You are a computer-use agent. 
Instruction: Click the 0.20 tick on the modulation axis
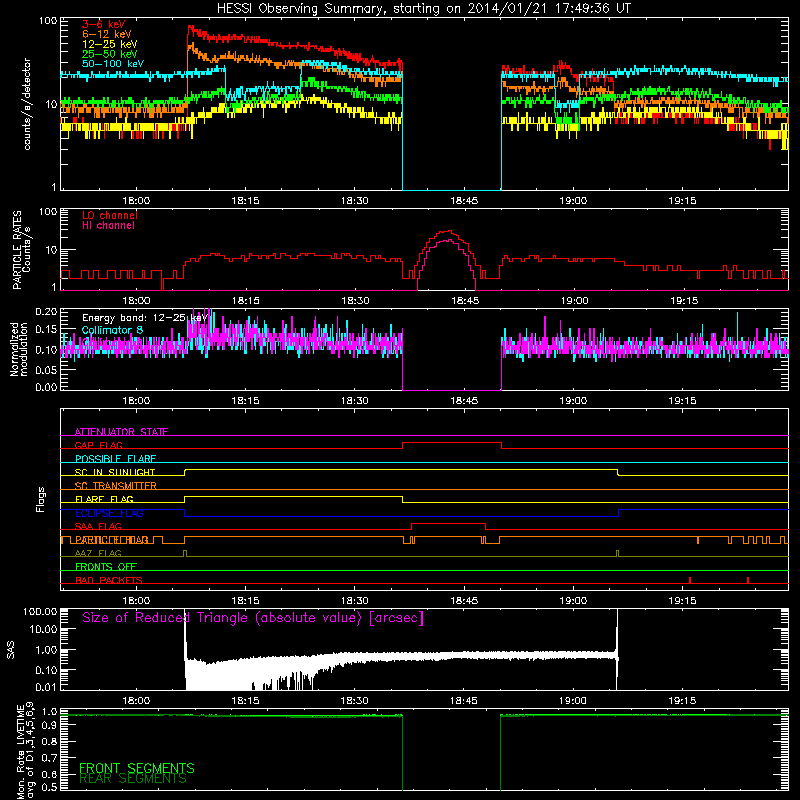[46, 311]
